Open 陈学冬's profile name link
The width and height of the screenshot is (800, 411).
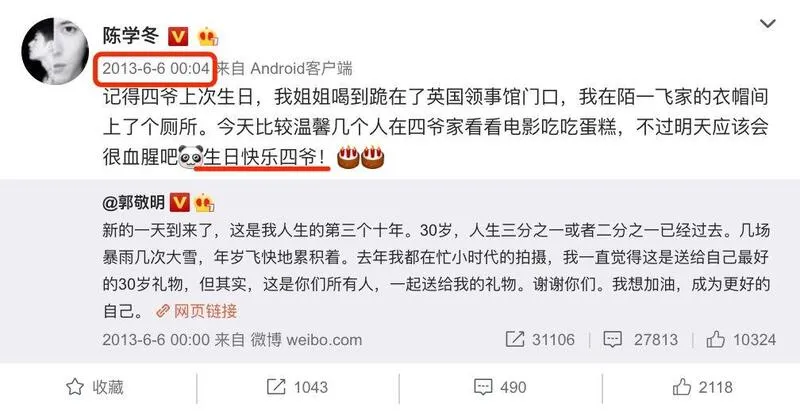(131, 36)
